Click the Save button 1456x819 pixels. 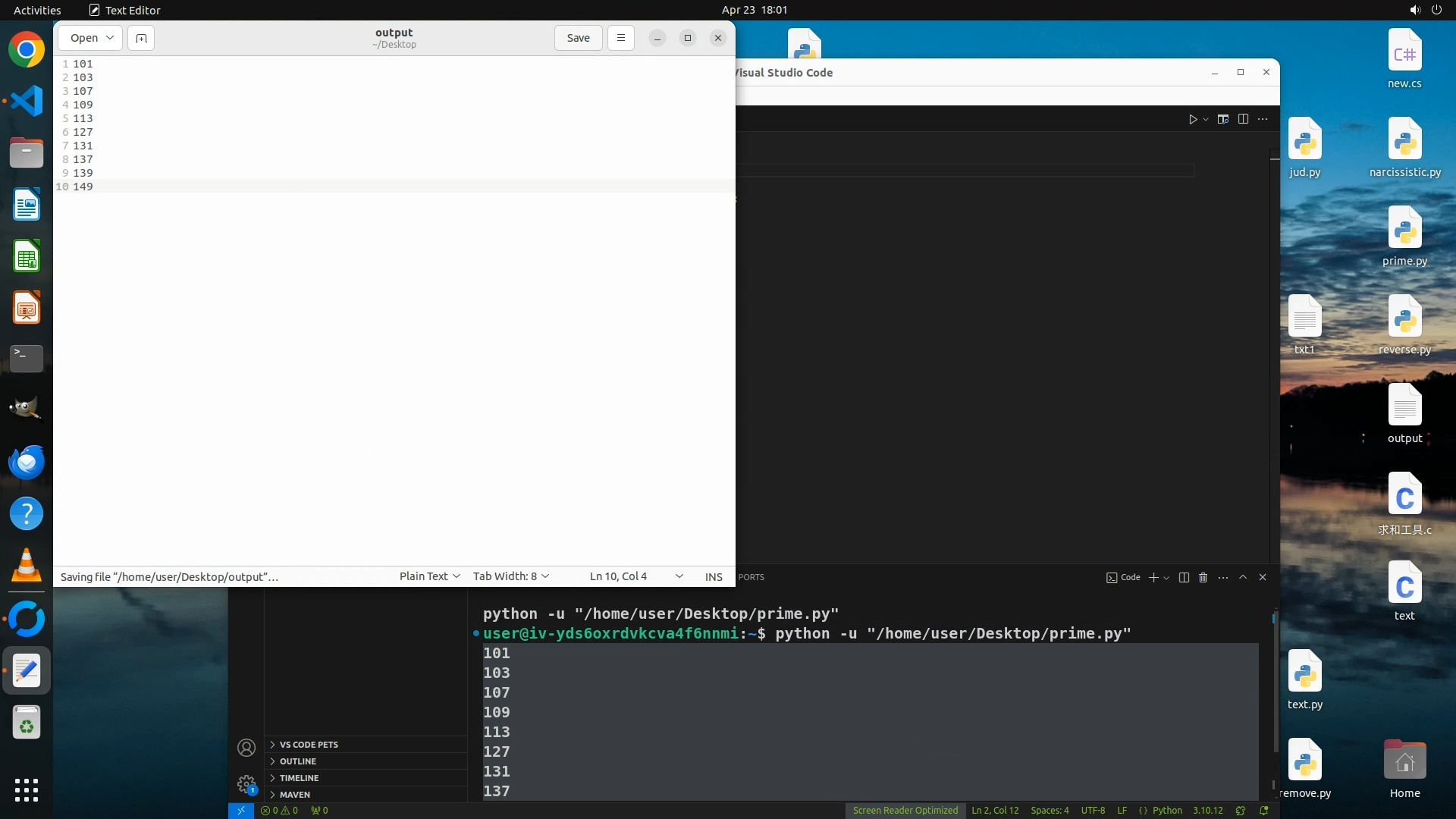pyautogui.click(x=578, y=38)
